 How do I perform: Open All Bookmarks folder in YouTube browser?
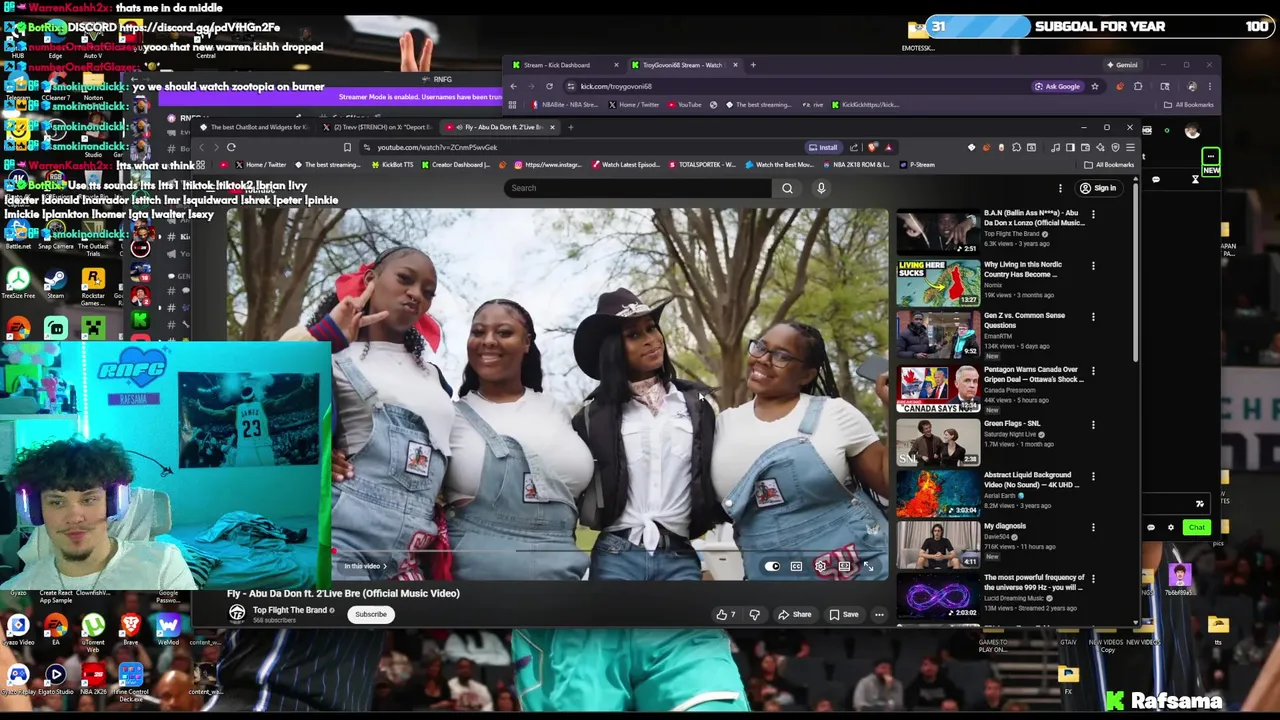coord(1110,165)
